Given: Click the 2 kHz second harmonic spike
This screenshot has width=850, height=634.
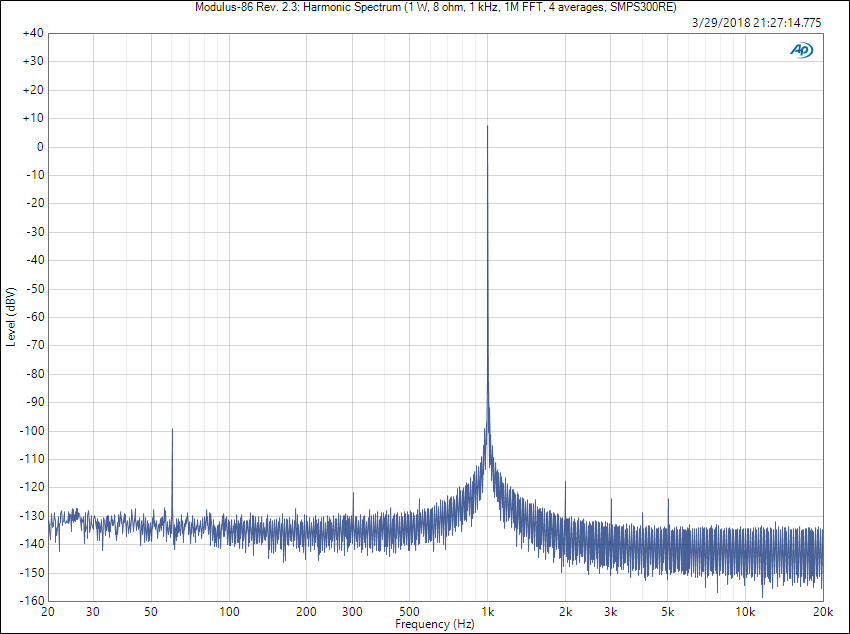Looking at the screenshot, I should (565, 482).
